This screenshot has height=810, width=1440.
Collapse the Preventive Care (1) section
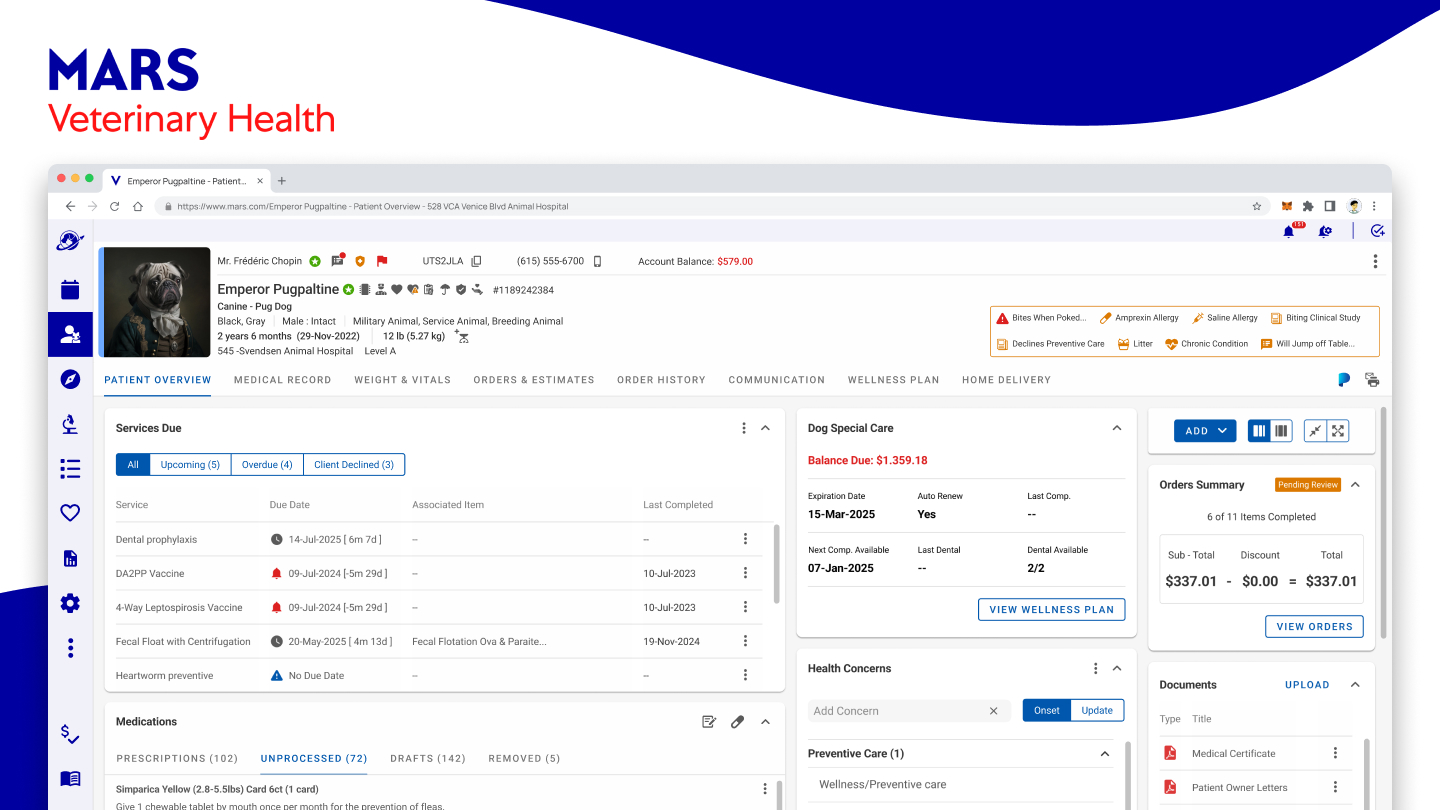click(1105, 754)
